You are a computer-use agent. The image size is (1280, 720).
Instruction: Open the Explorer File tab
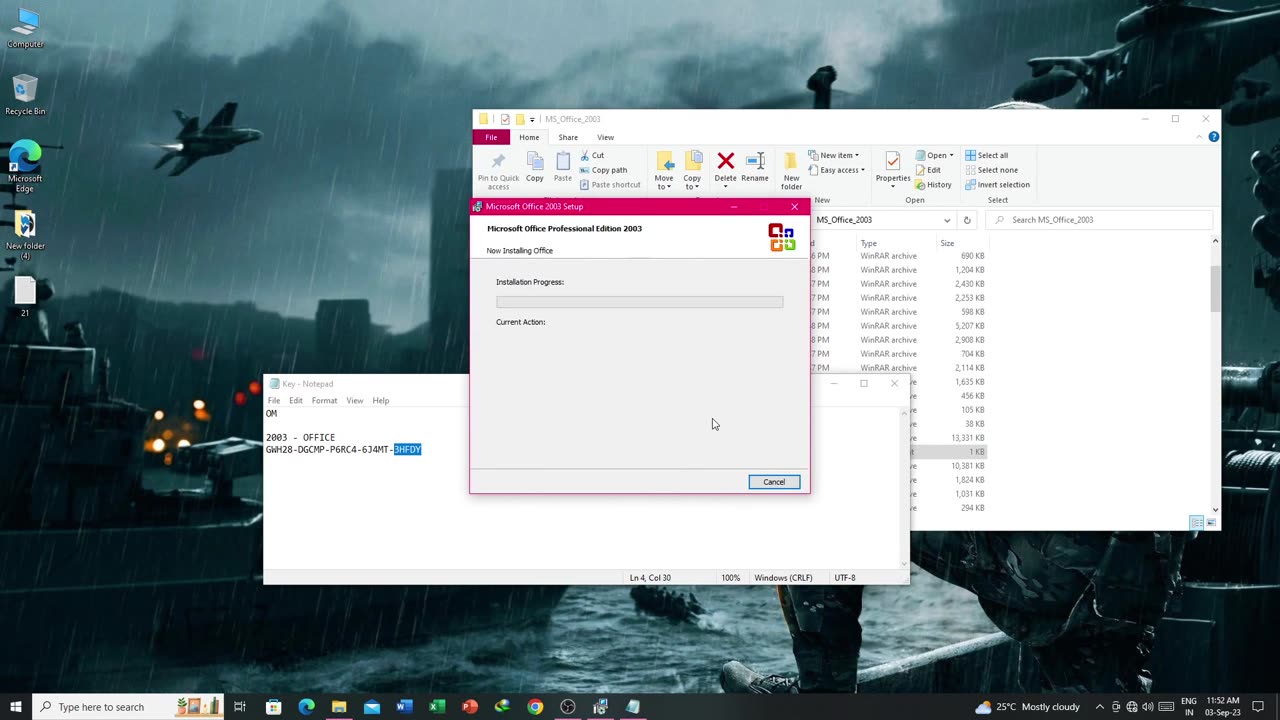491,137
